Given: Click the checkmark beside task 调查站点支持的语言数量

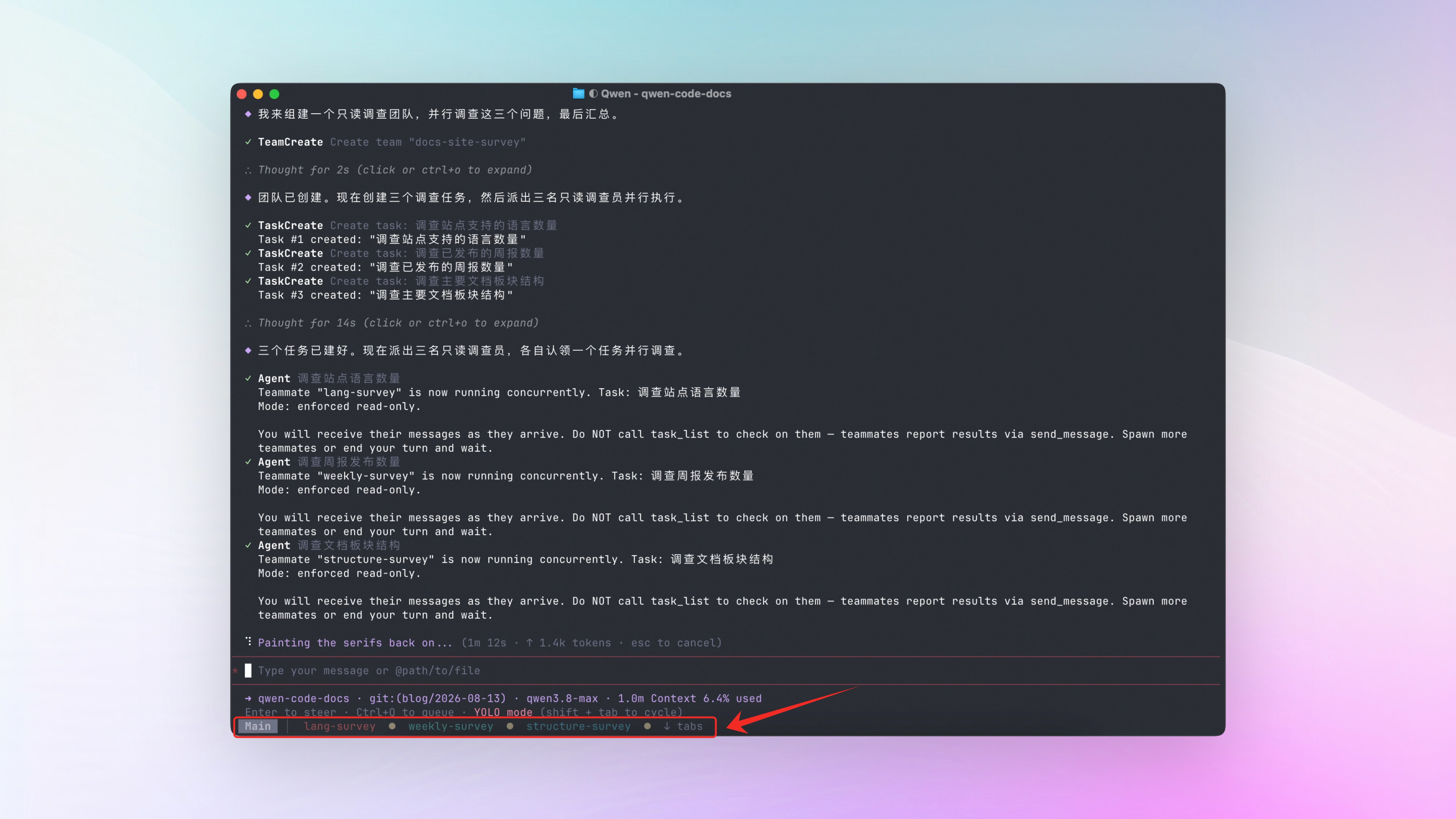Looking at the screenshot, I should click(248, 226).
